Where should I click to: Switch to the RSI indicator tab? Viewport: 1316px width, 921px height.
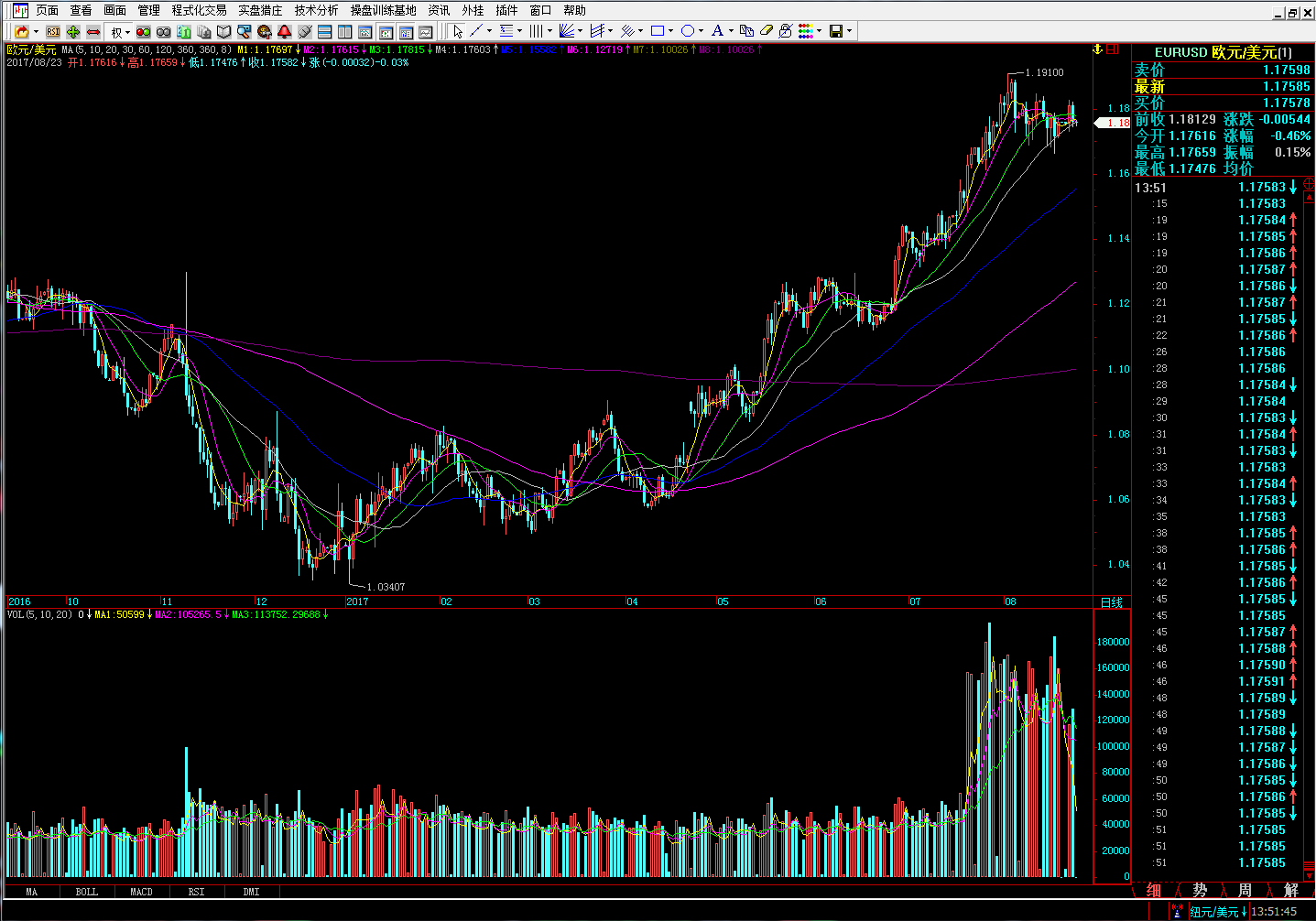pyautogui.click(x=196, y=892)
